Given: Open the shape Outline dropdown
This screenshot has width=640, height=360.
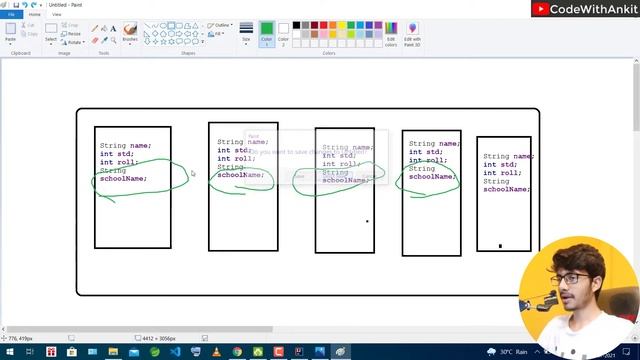Looking at the screenshot, I should [x=220, y=25].
